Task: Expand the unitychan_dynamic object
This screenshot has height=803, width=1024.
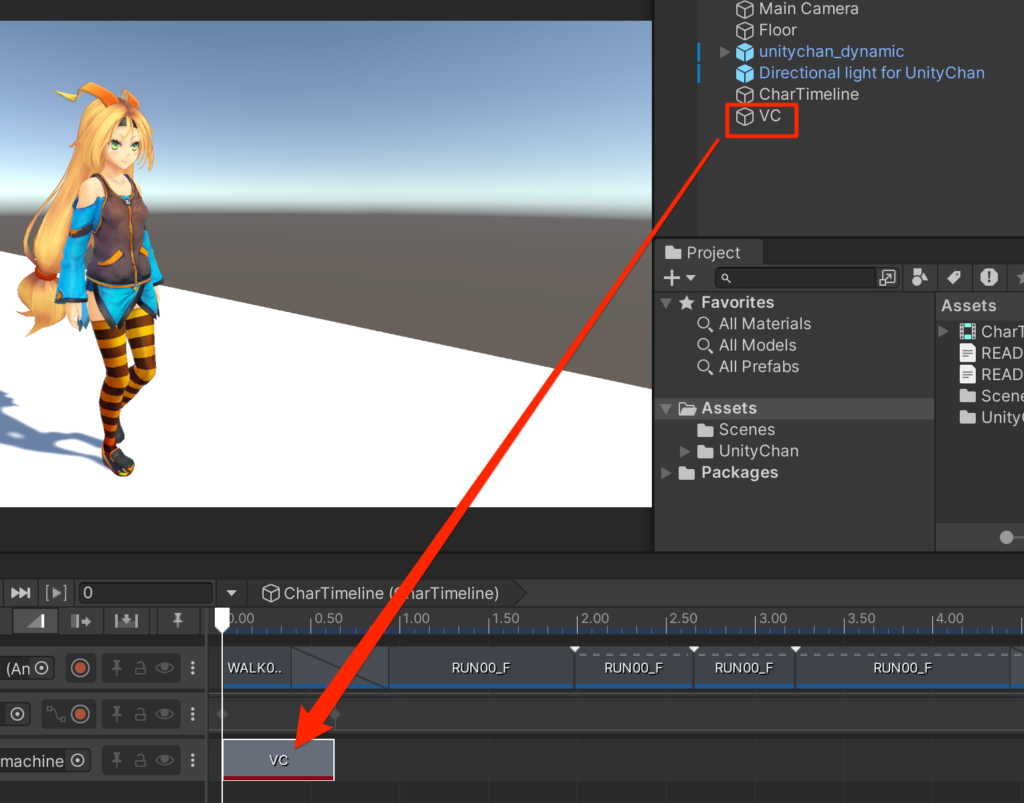Action: pos(724,52)
